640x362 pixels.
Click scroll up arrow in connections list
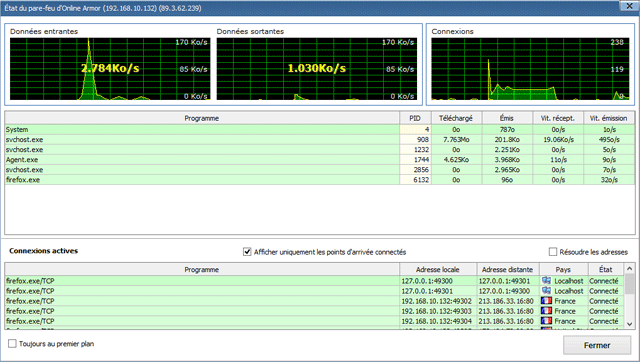click(x=629, y=269)
